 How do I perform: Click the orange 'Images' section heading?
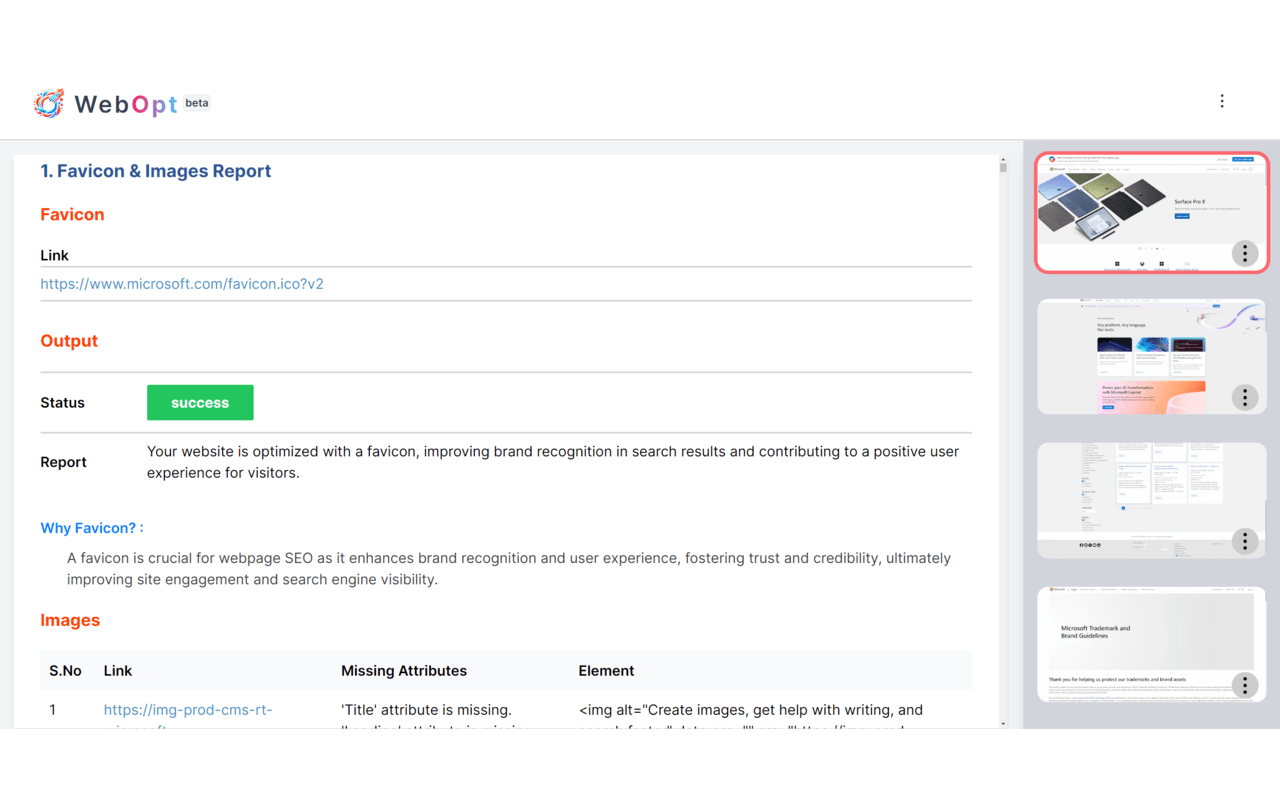(x=70, y=620)
